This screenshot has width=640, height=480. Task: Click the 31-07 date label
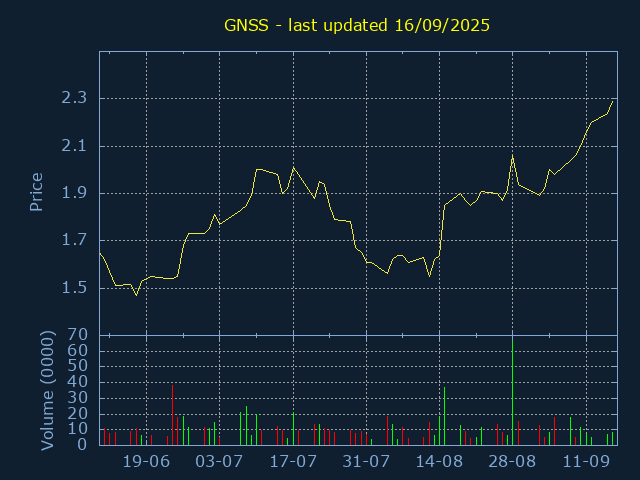(x=366, y=462)
